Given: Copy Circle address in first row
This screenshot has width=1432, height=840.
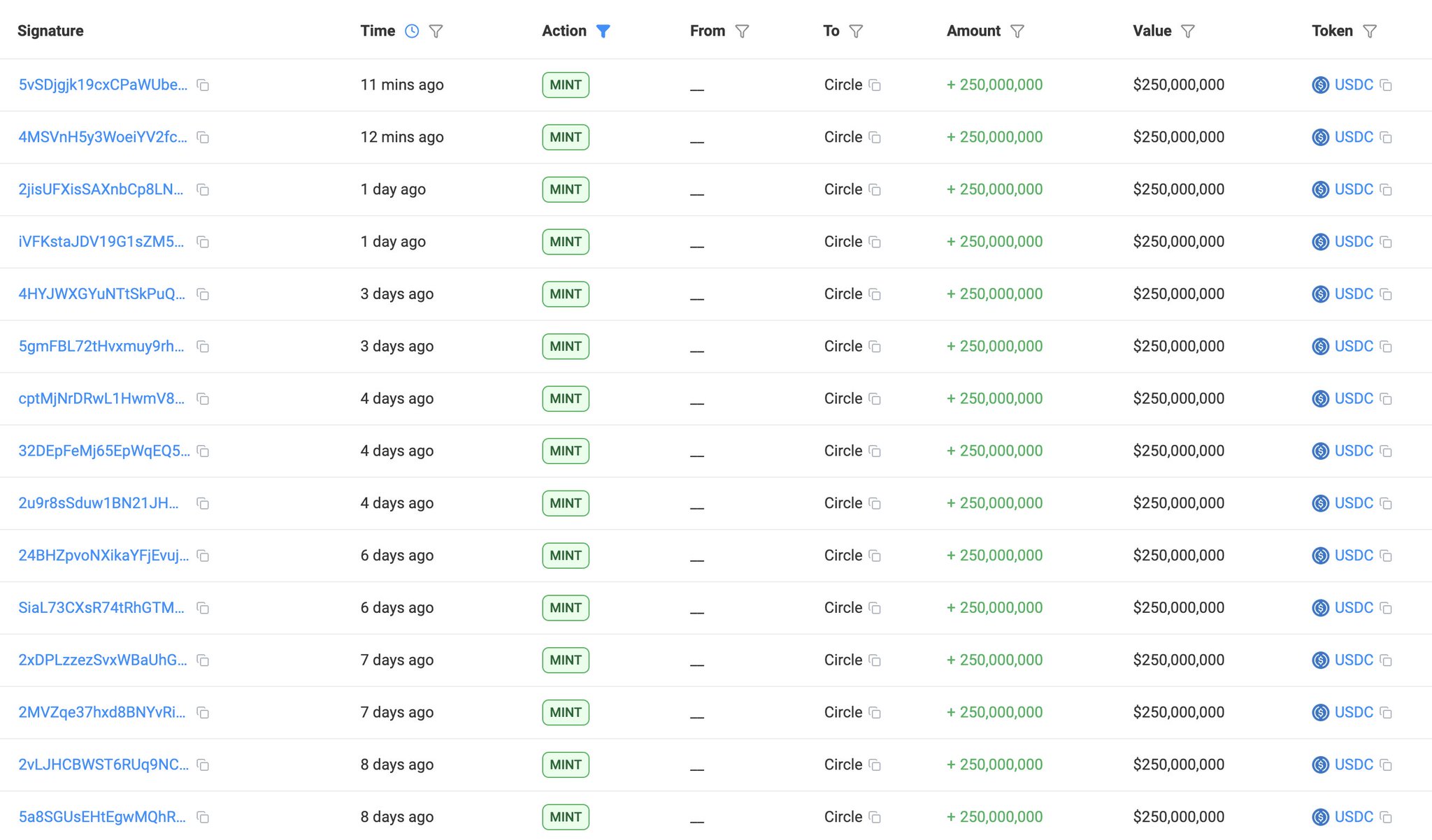Looking at the screenshot, I should point(875,85).
